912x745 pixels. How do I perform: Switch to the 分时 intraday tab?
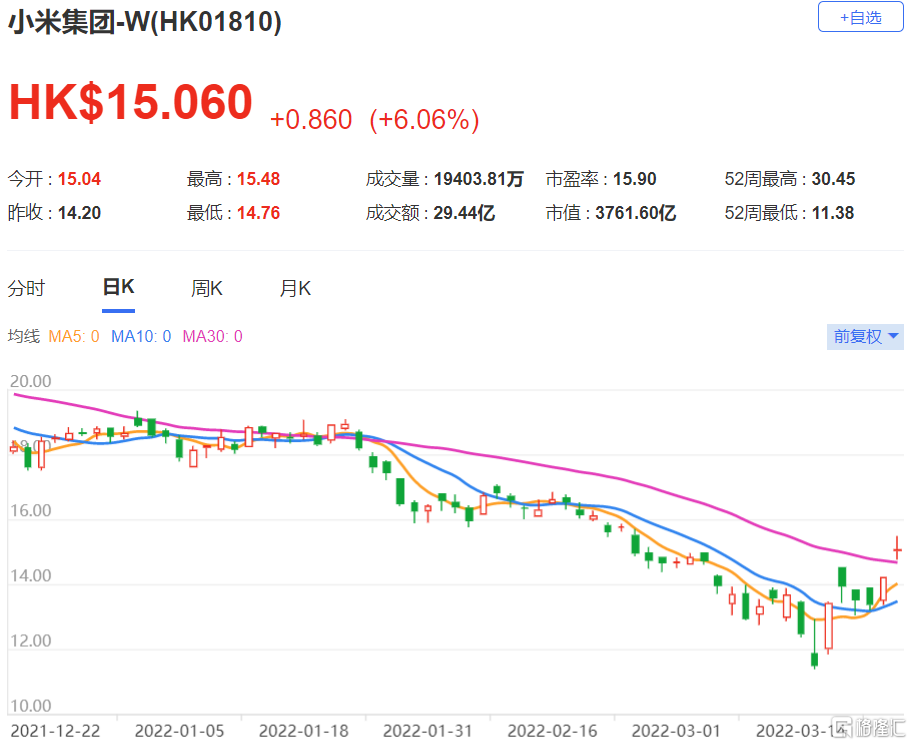click(x=26, y=288)
